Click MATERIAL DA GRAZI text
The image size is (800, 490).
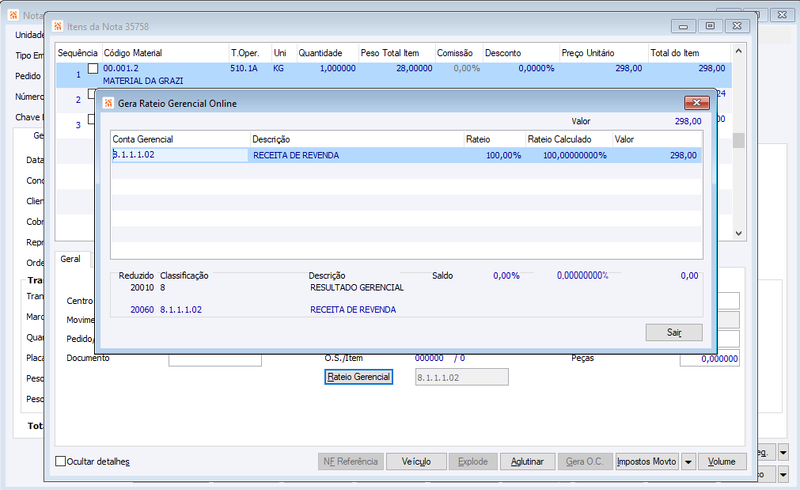[143, 81]
